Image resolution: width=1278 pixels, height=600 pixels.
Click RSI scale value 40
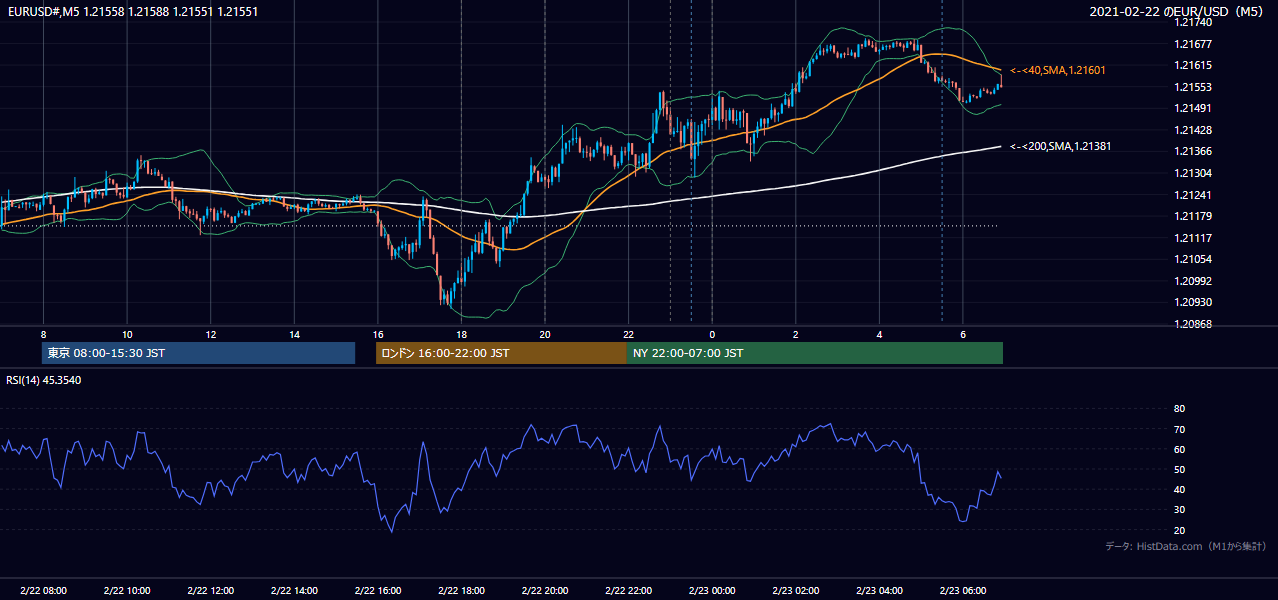click(x=1179, y=489)
